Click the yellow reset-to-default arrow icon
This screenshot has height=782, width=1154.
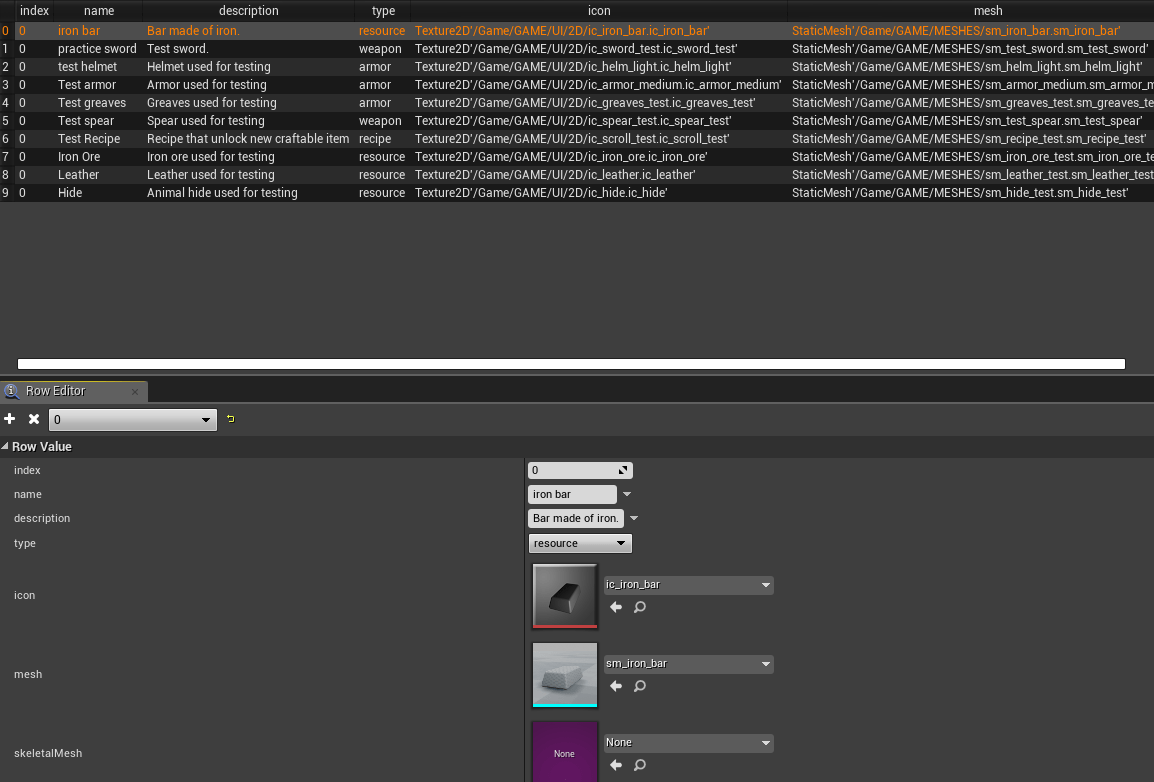pyautogui.click(x=231, y=419)
